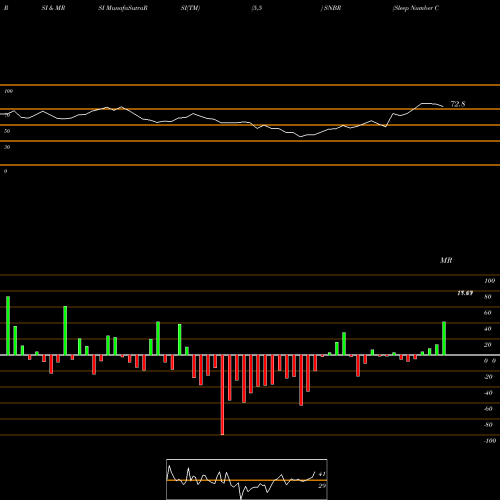Click the 40 label on MR axis

(488, 329)
